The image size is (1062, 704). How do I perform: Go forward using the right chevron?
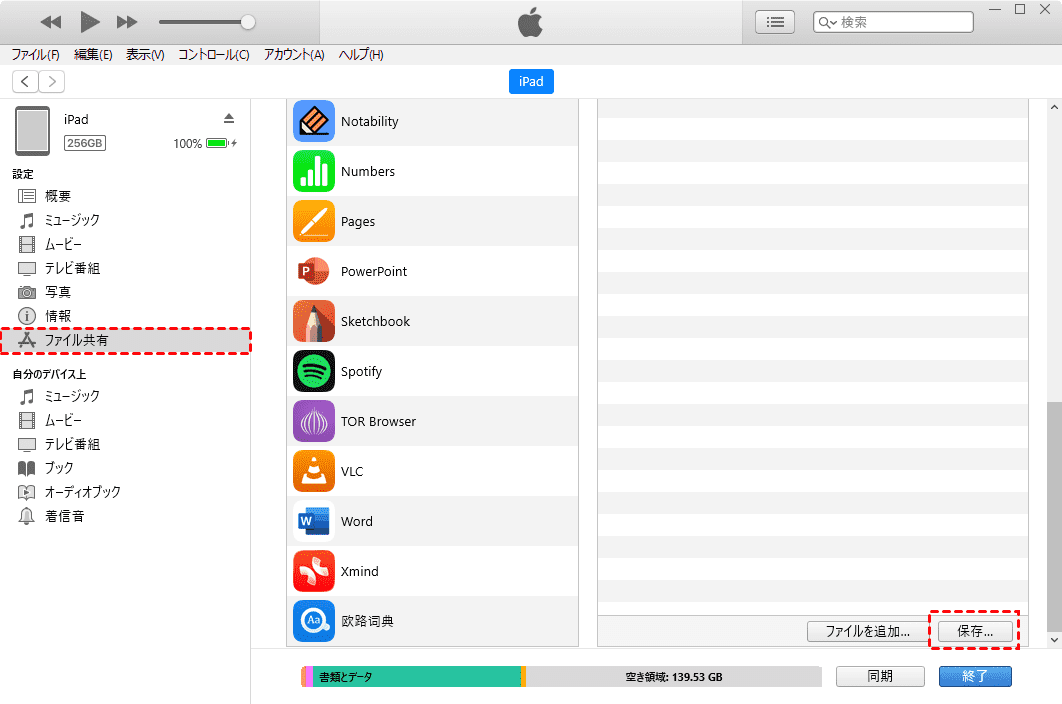pyautogui.click(x=51, y=82)
